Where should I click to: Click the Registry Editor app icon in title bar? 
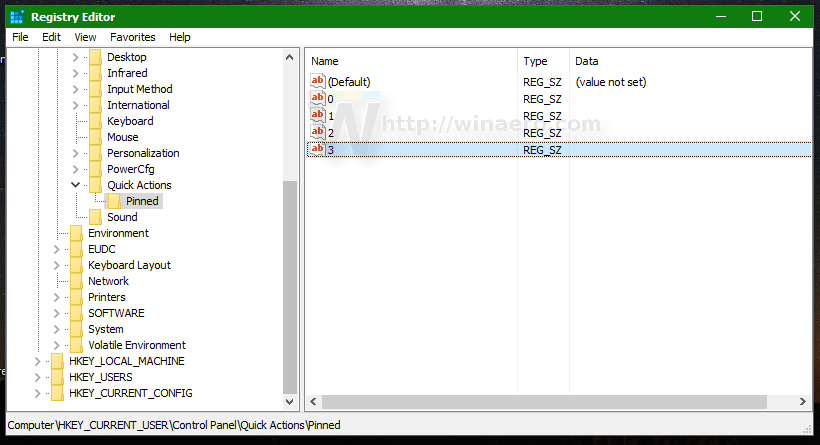[17, 17]
